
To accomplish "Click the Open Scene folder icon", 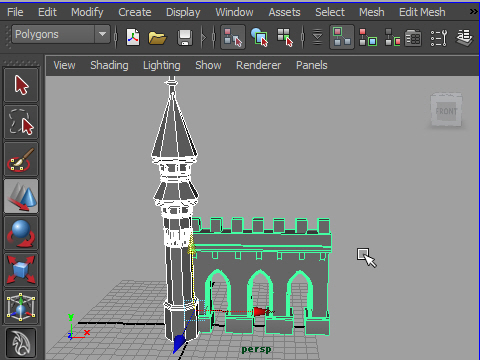I will click(x=157, y=37).
